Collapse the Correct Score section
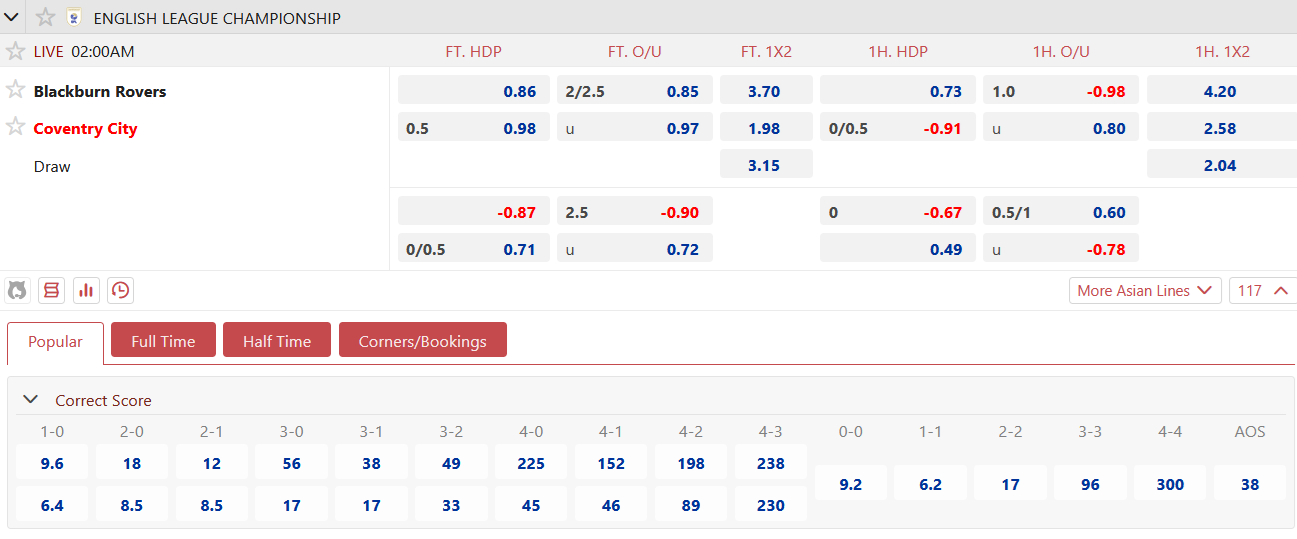Viewport: 1297px width, 539px height. pos(31,400)
